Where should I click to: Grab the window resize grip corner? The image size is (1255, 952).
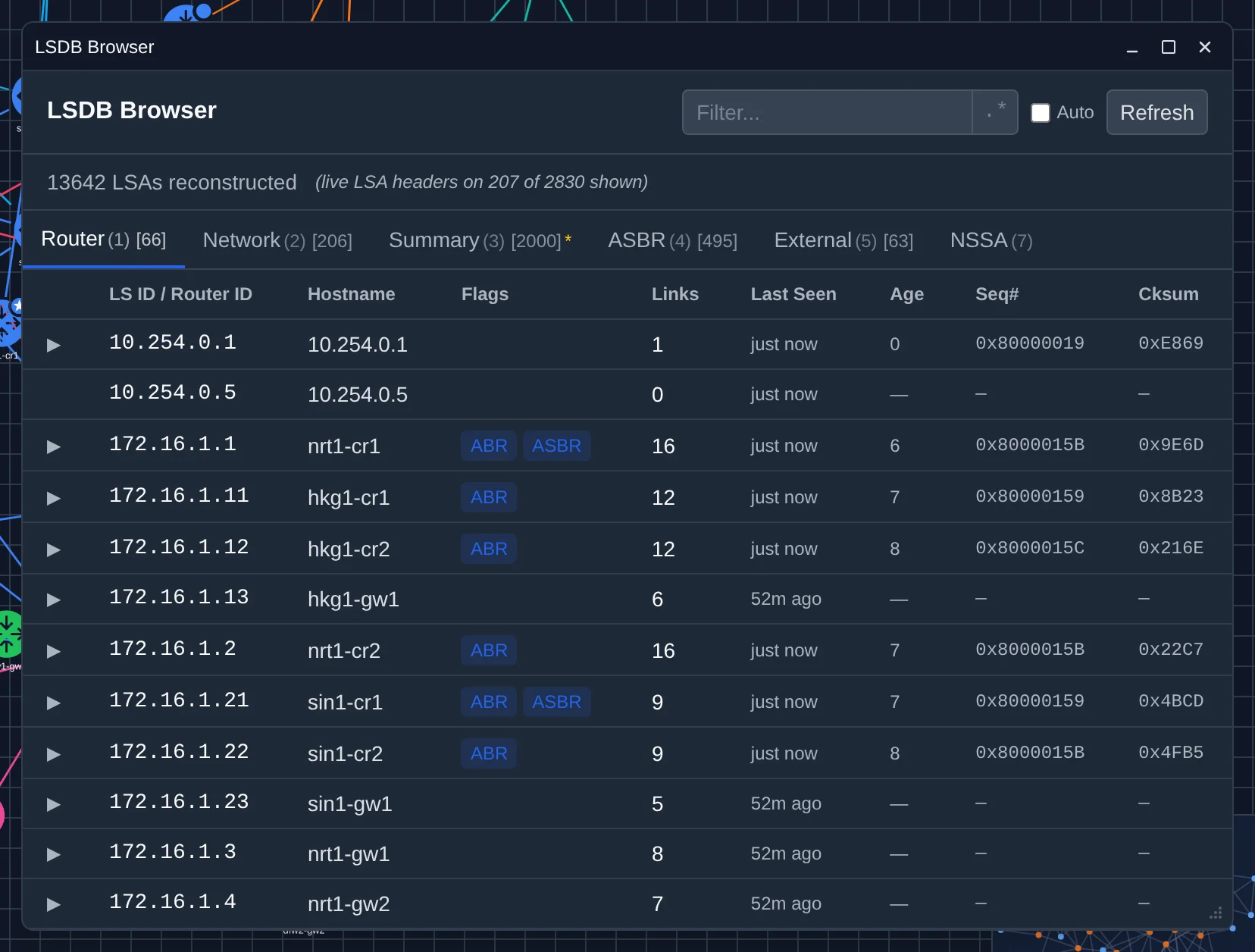coord(1216,913)
